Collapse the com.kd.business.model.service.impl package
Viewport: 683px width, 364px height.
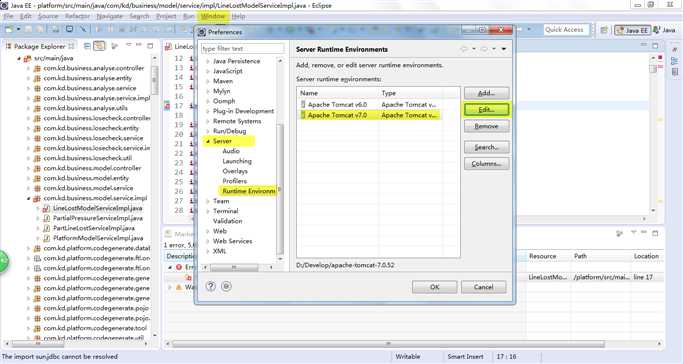point(29,199)
